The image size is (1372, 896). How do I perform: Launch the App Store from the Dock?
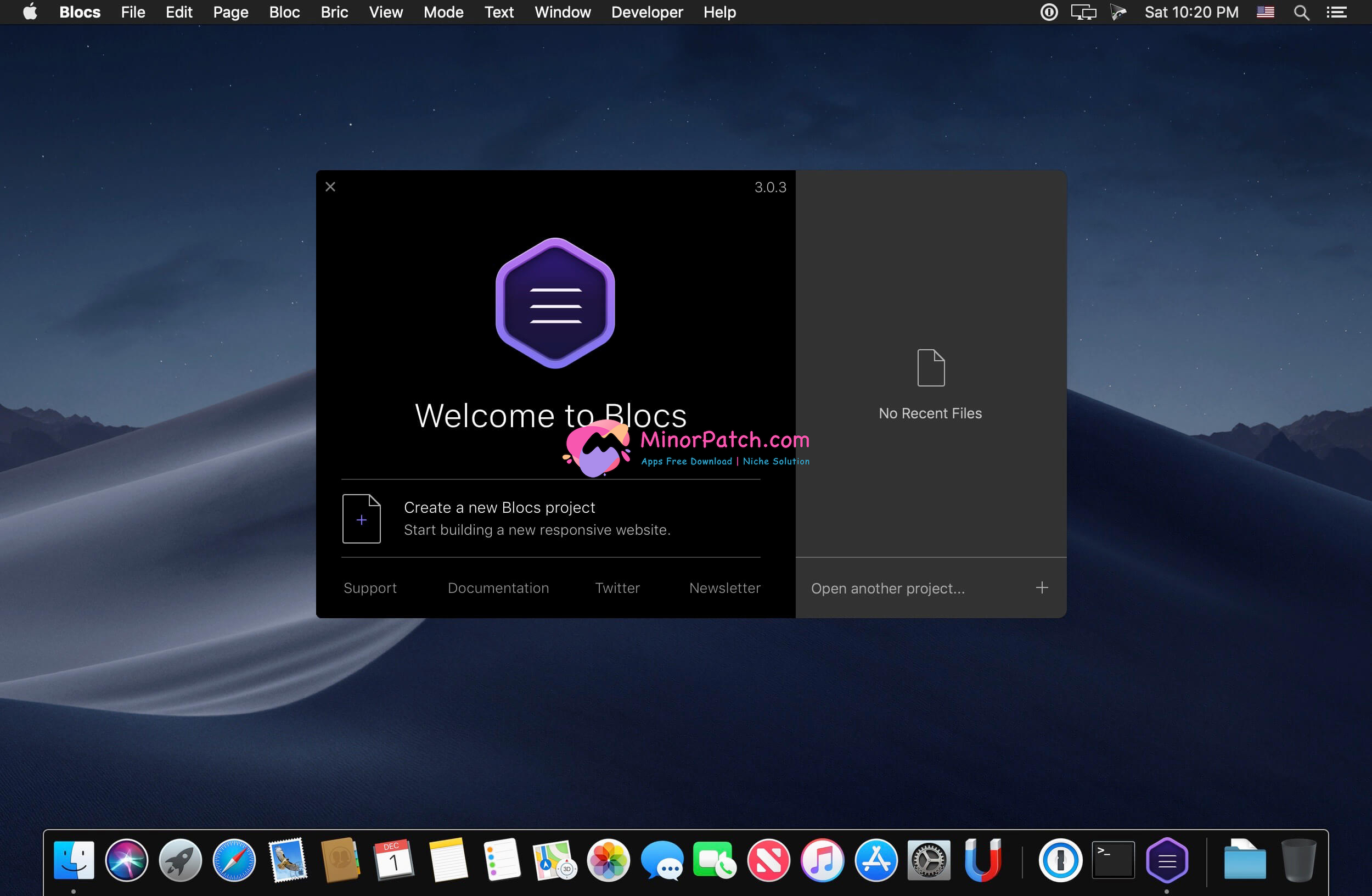[x=876, y=860]
